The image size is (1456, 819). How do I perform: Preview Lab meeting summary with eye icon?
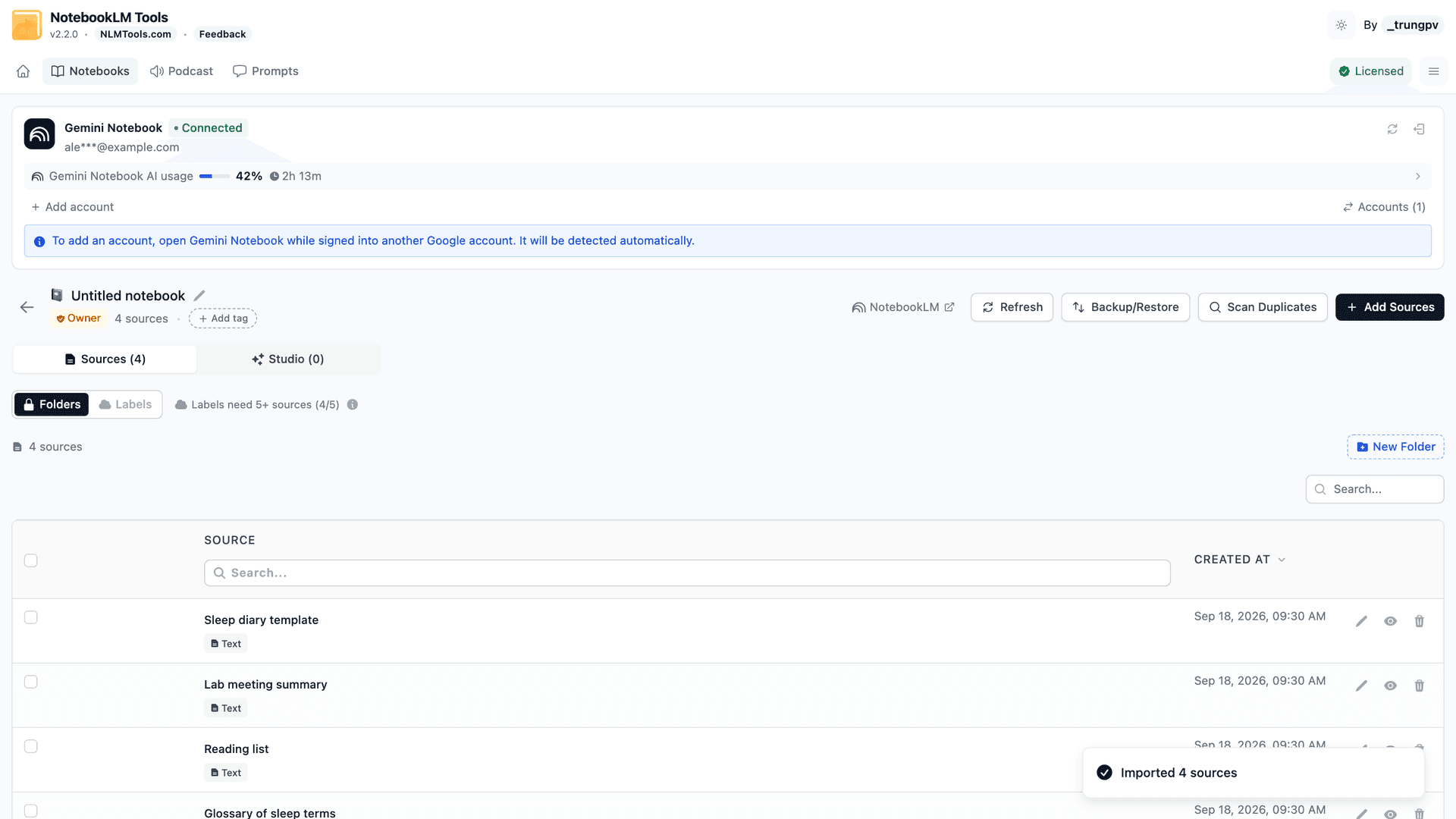point(1391,686)
